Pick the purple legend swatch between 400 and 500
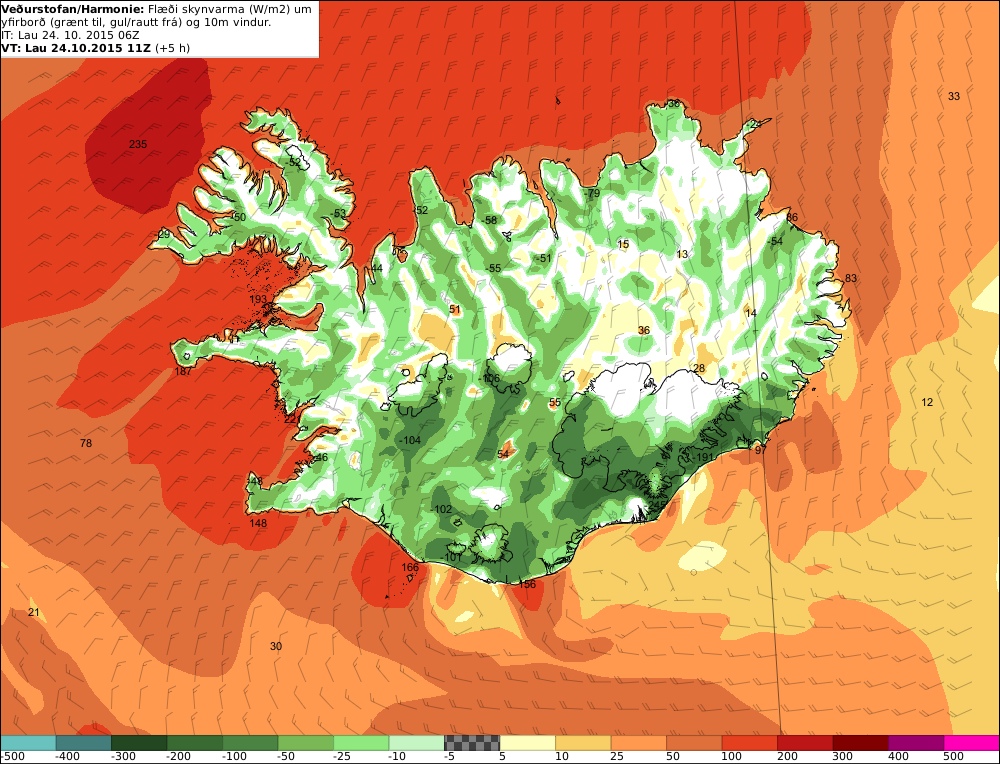 916,743
